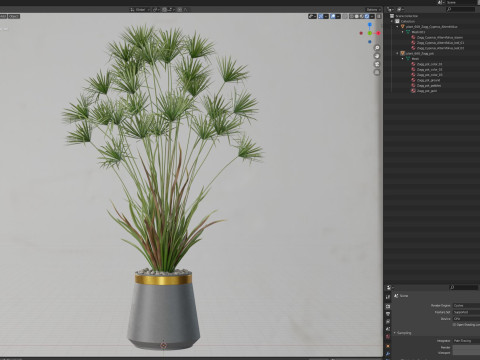Open the outliner display mode dropdown
Screen dimensions: 480x360
click(x=400, y=9)
